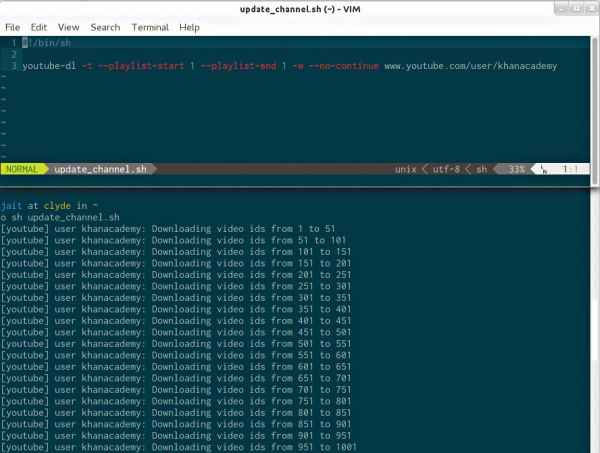Click output line 'from 701 to 751'
This screenshot has height=453, width=600.
[176, 389]
